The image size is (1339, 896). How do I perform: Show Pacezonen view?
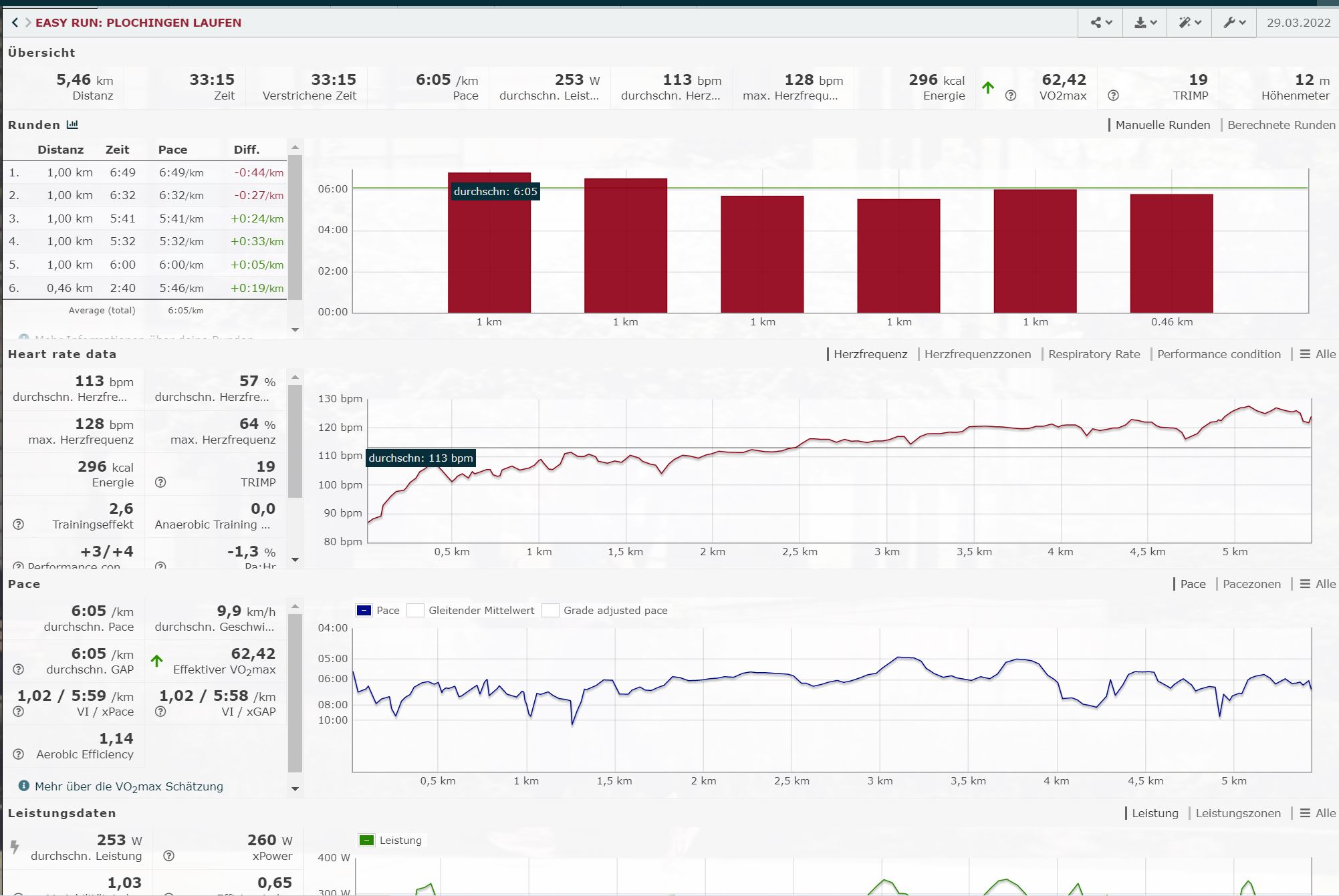tap(1251, 584)
